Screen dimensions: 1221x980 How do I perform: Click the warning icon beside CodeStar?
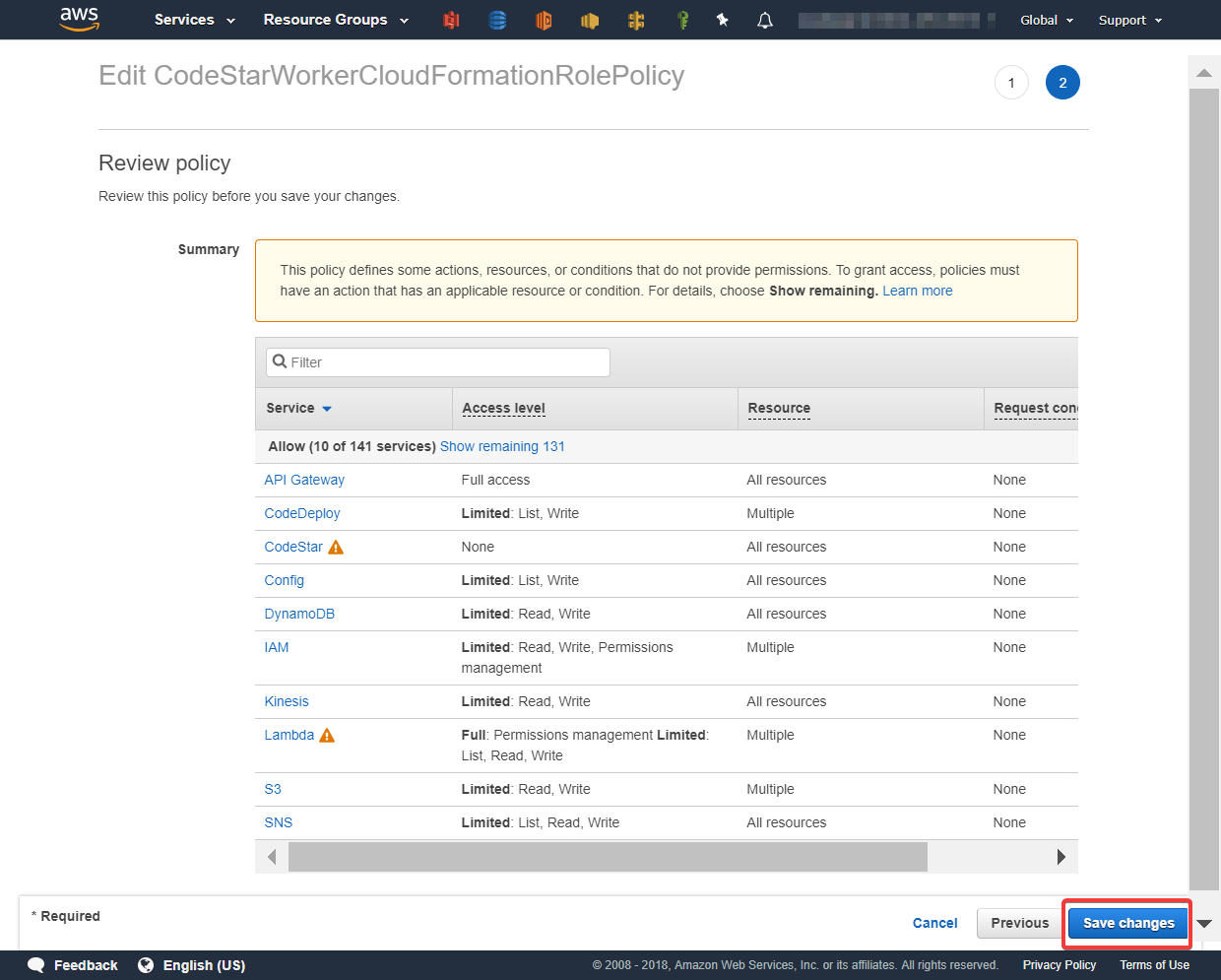(x=336, y=547)
